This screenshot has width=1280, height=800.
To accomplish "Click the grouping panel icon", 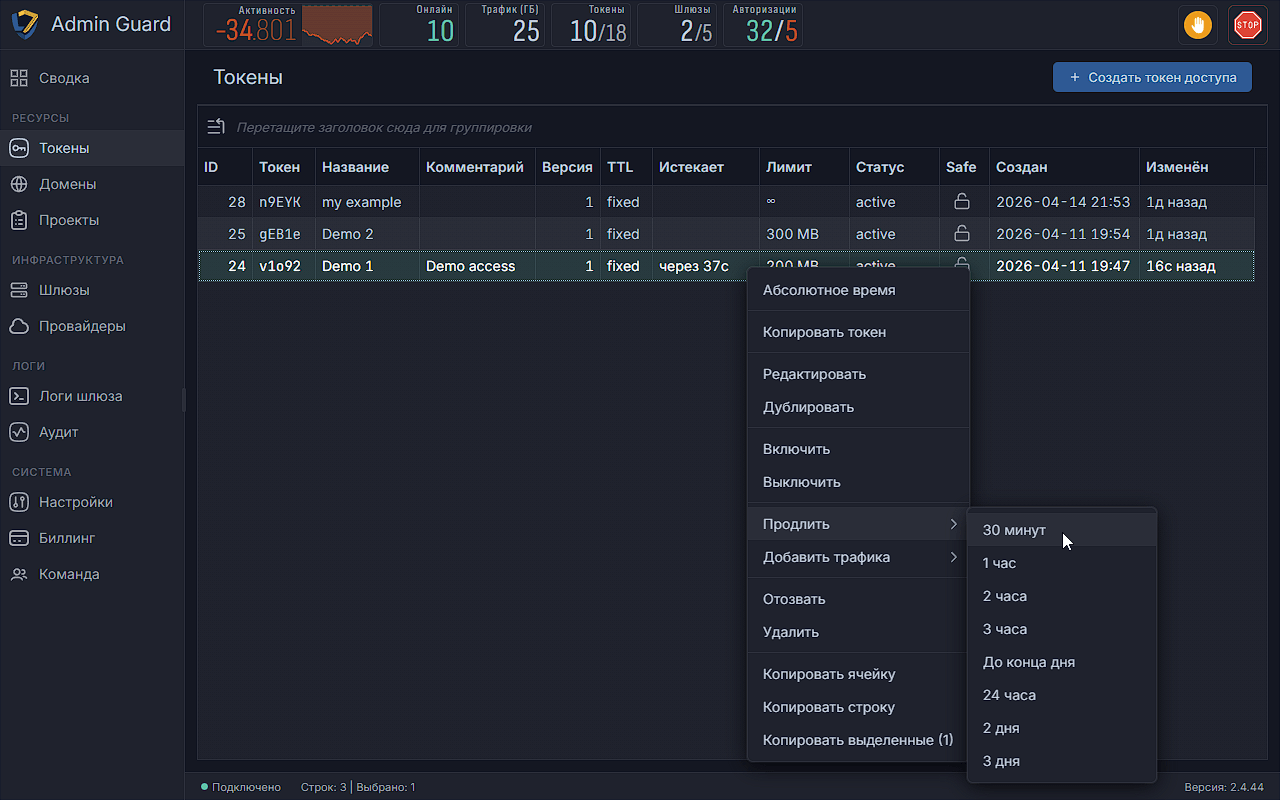I will click(216, 127).
